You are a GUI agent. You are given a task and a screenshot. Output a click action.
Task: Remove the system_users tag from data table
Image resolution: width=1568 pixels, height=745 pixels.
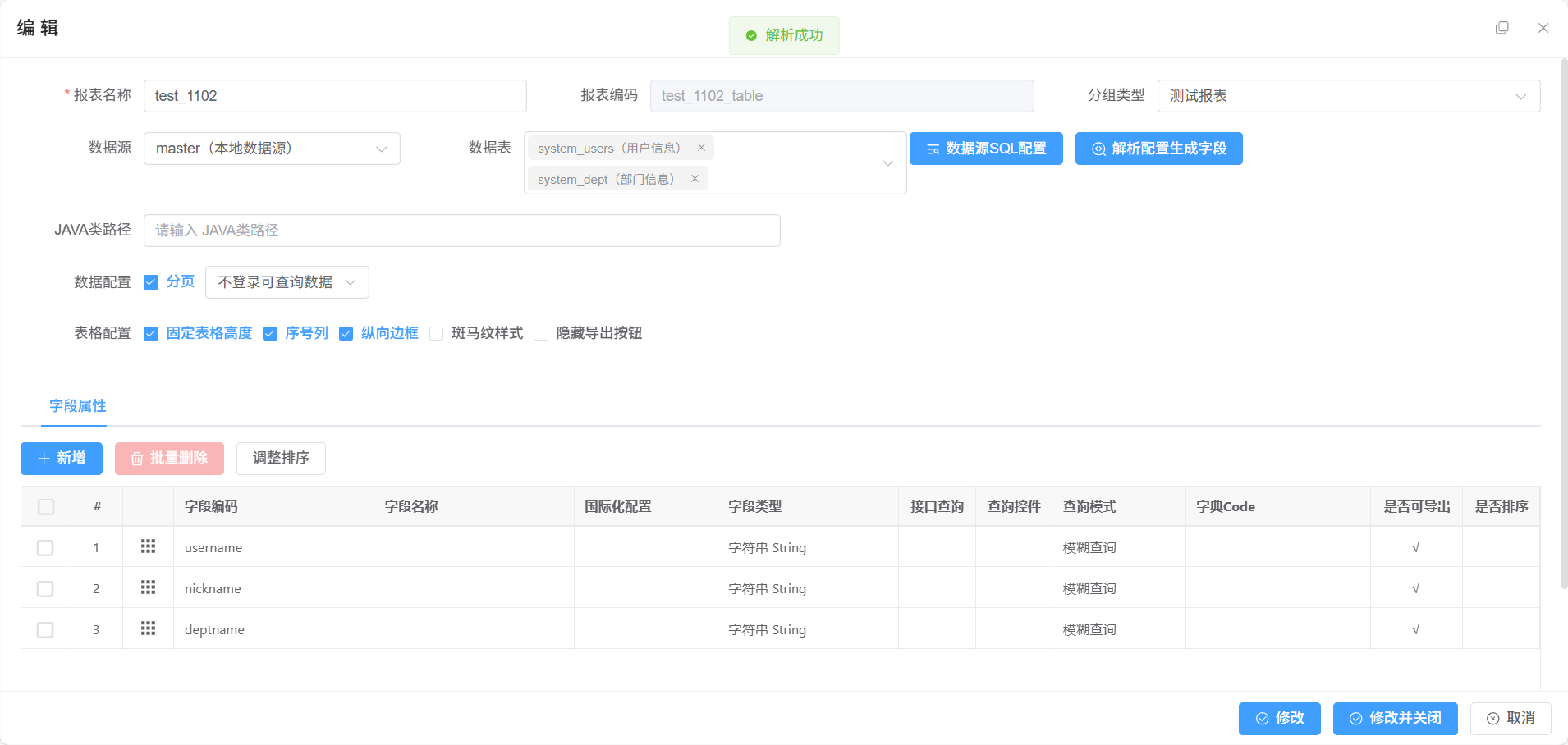click(701, 148)
